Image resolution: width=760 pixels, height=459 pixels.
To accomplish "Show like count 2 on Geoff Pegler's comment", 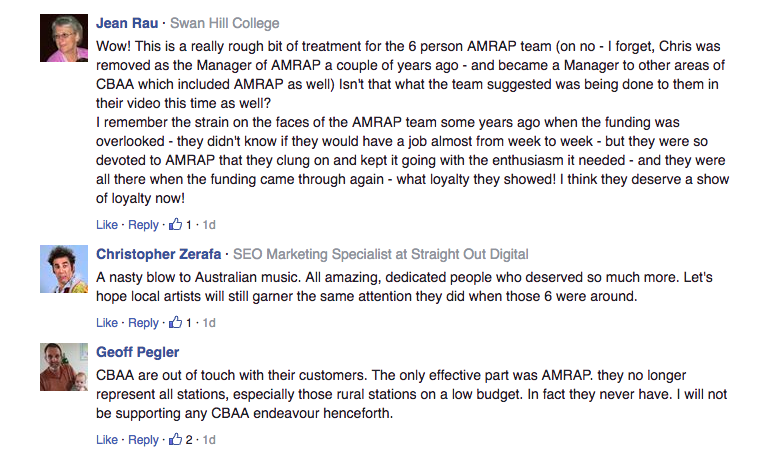I will point(189,440).
